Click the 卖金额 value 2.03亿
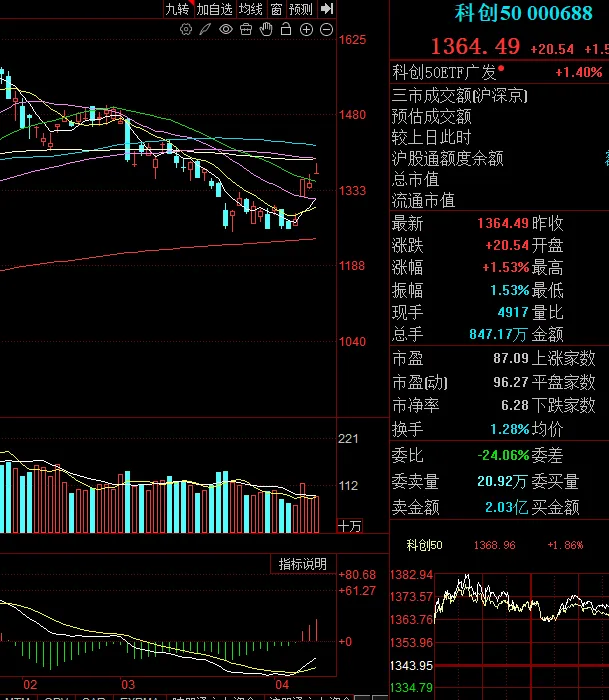Screen dimensions: 609x700 coord(506,507)
